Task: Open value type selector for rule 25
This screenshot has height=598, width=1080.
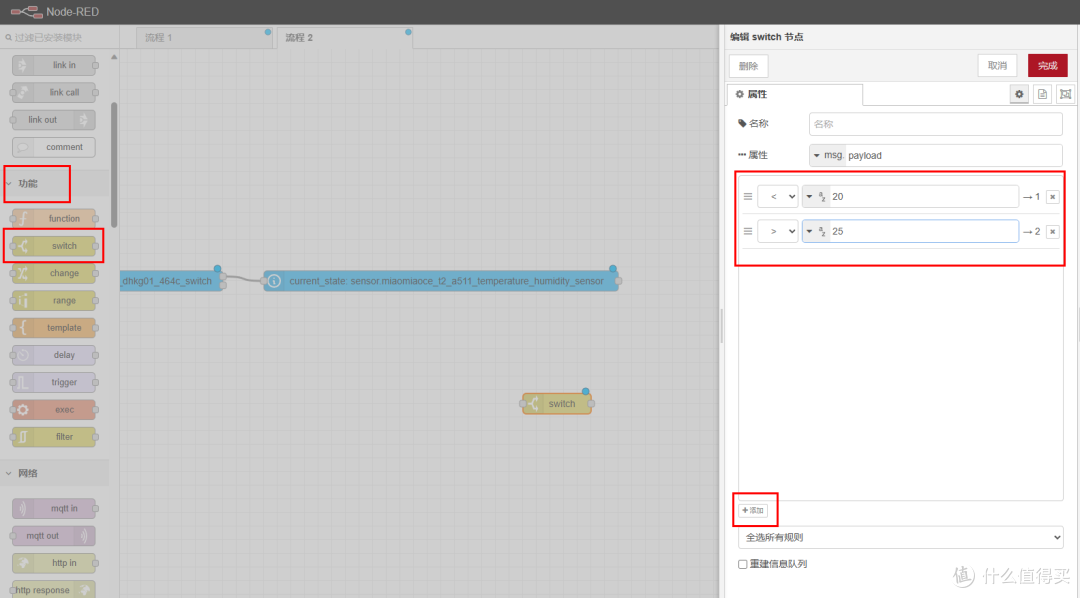Action: tap(816, 231)
